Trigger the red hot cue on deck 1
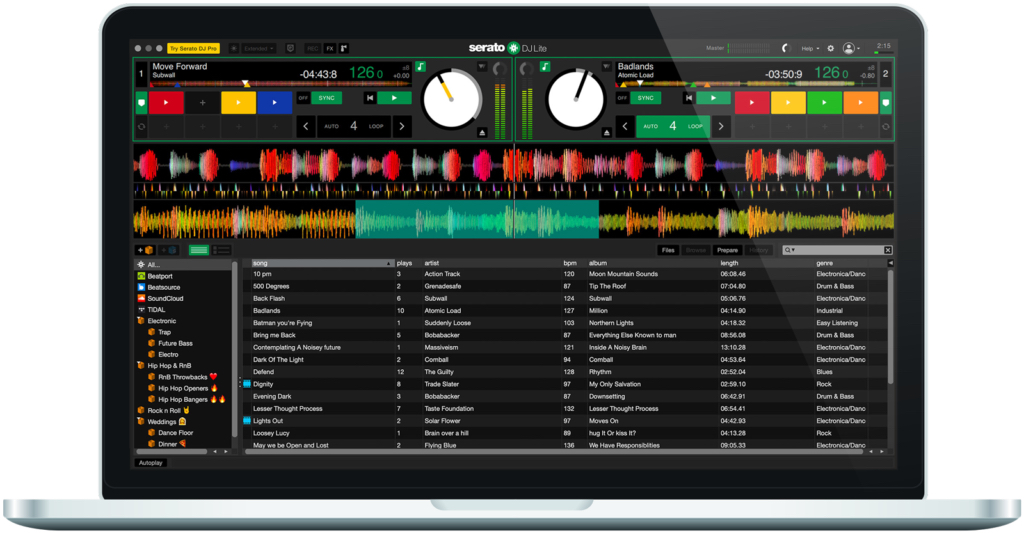Viewport: 1024px width, 533px height. (x=166, y=103)
